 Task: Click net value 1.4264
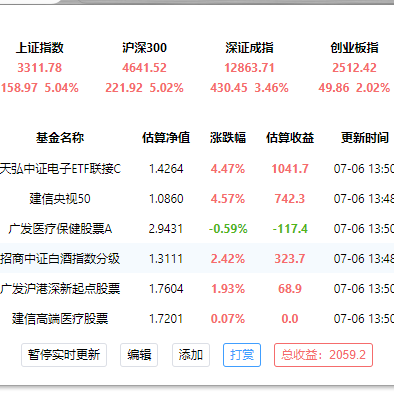point(166,169)
